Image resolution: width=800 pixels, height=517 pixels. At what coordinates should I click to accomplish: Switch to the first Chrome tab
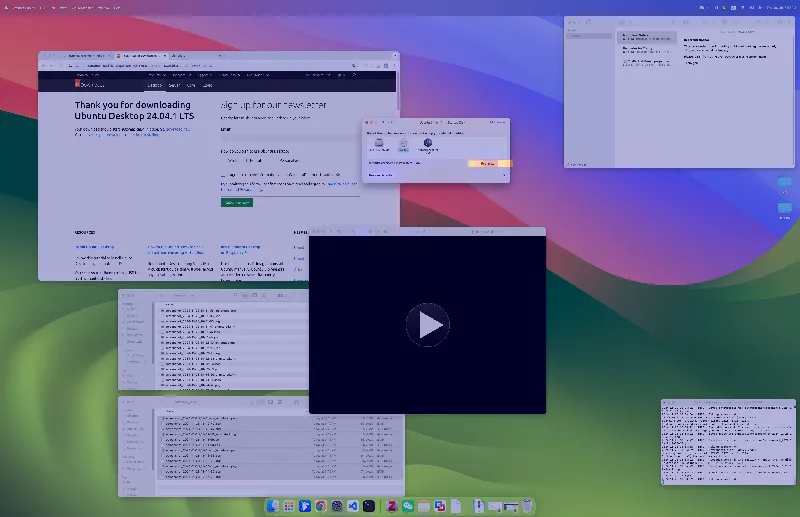tap(86, 56)
